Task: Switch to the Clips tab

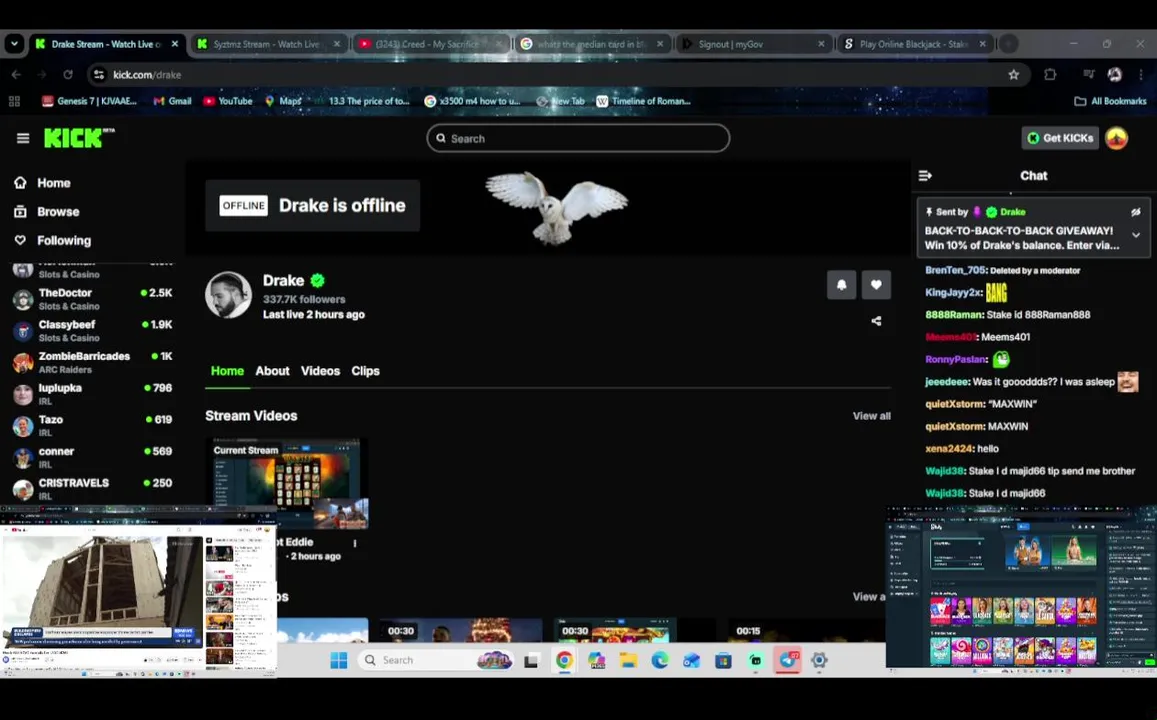Action: pos(365,371)
